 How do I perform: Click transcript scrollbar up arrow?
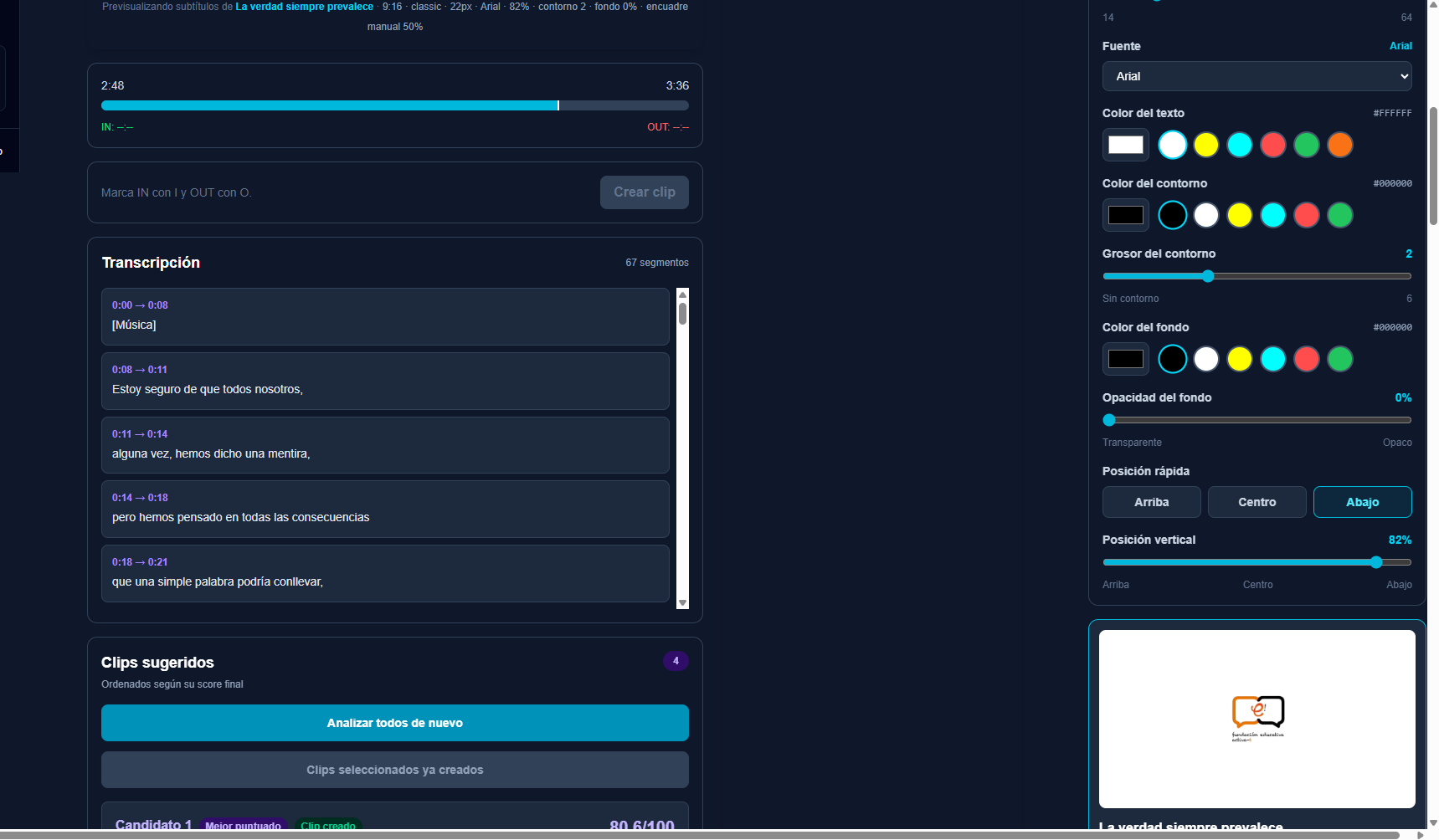(683, 295)
